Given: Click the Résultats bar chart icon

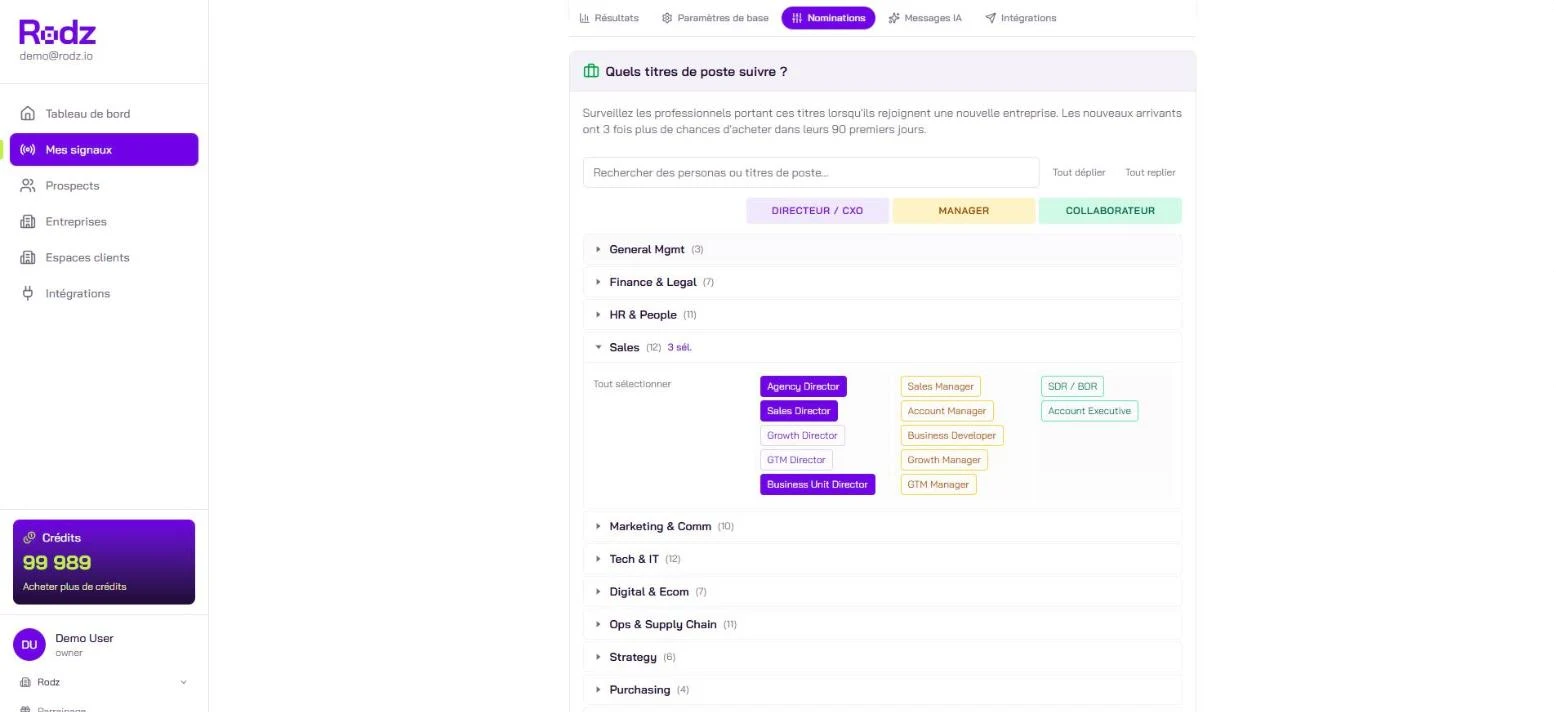Looking at the screenshot, I should coord(585,18).
